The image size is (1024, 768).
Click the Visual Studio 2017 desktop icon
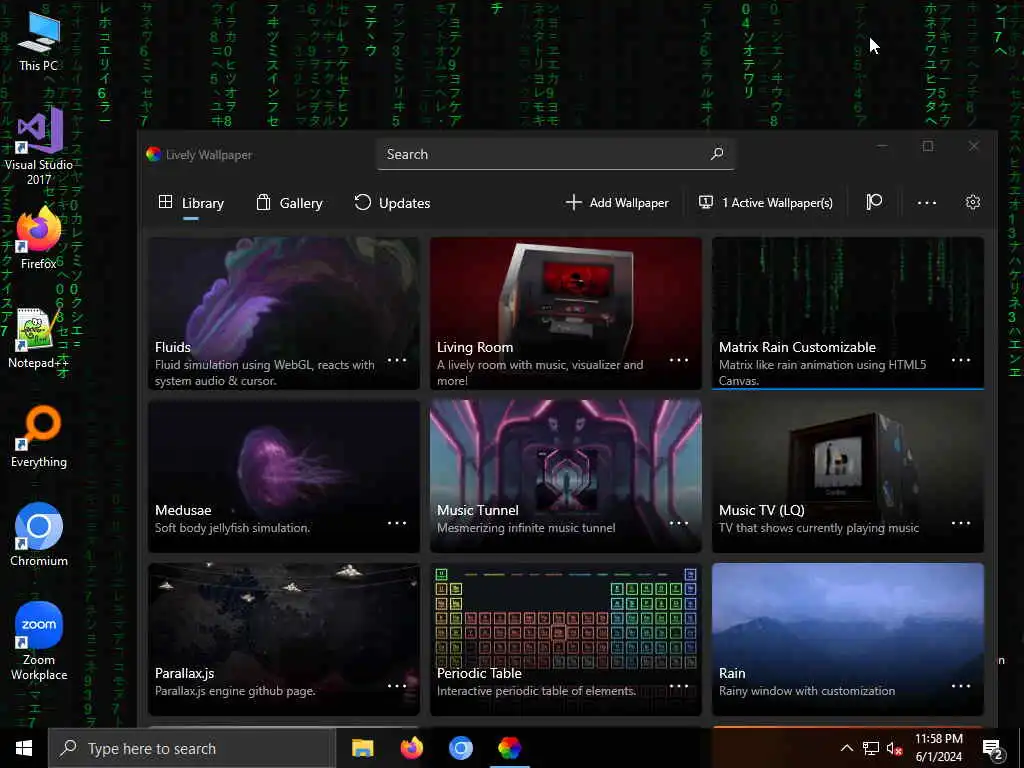pos(39,147)
